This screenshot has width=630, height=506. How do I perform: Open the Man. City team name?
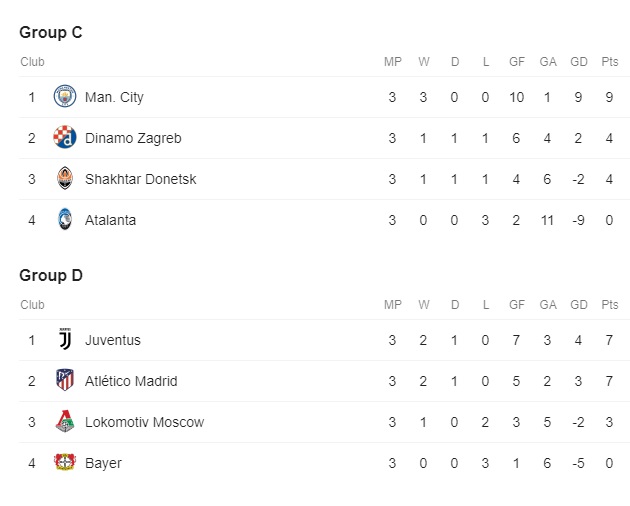[114, 97]
